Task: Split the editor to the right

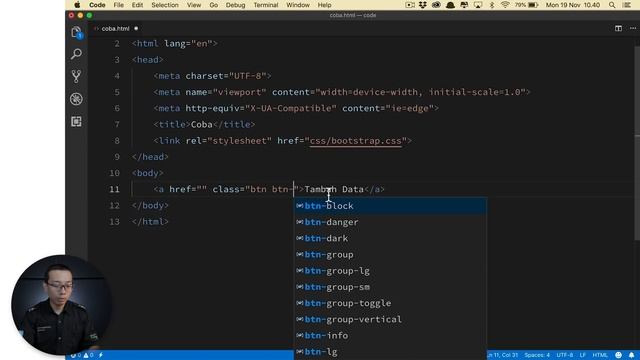Action: [x=618, y=28]
